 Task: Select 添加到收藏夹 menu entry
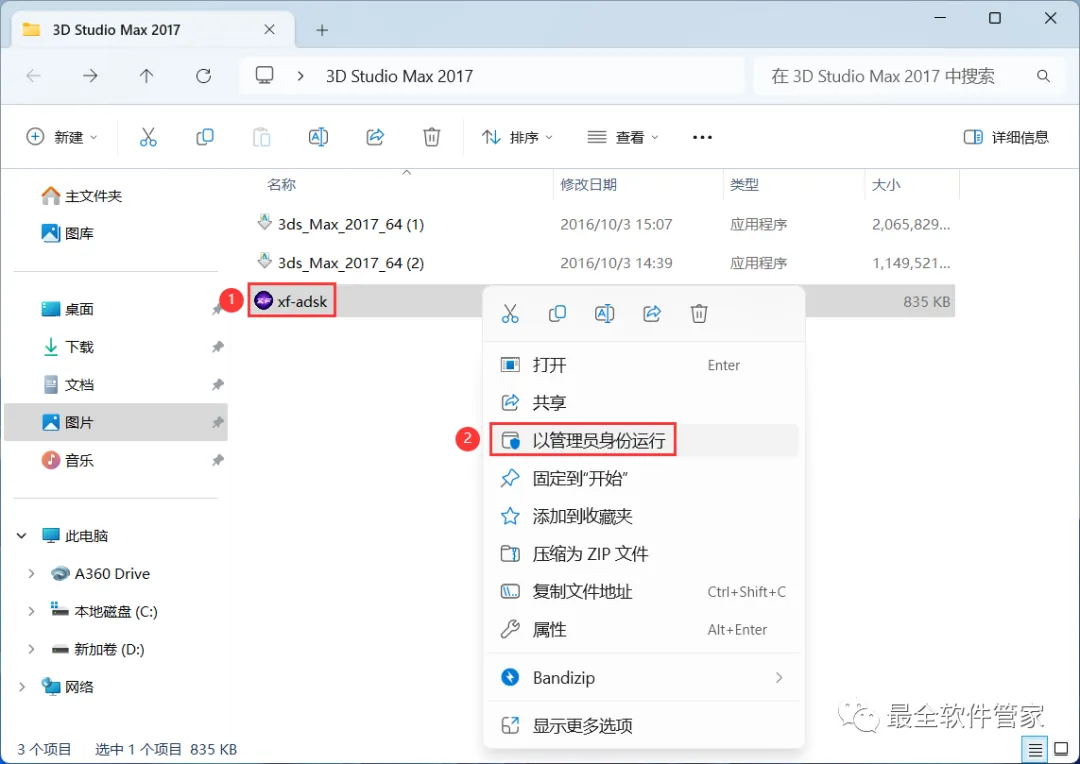click(644, 516)
